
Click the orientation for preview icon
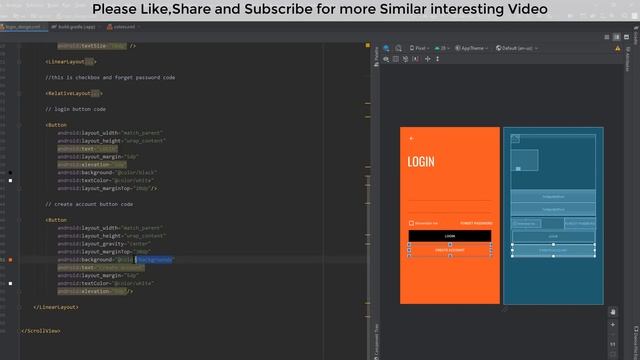point(398,48)
